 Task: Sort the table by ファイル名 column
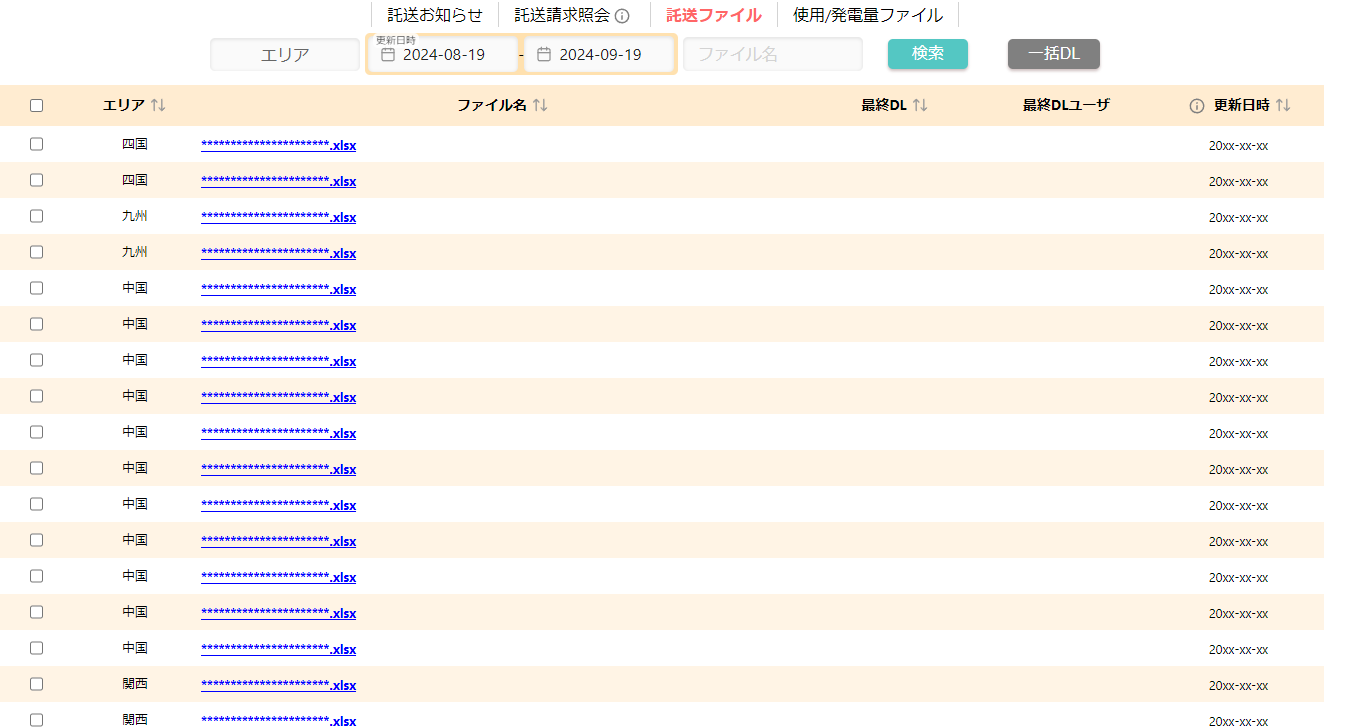[540, 106]
